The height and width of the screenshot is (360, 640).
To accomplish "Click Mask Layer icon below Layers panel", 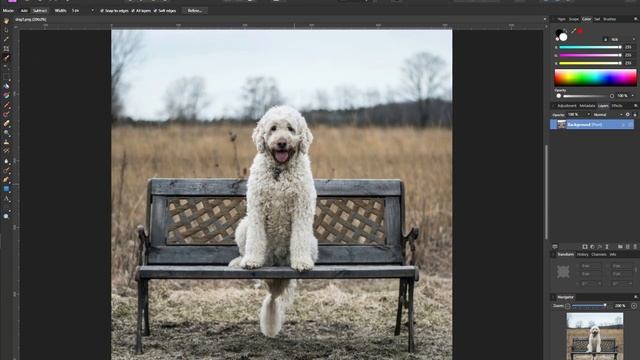I will point(584,247).
